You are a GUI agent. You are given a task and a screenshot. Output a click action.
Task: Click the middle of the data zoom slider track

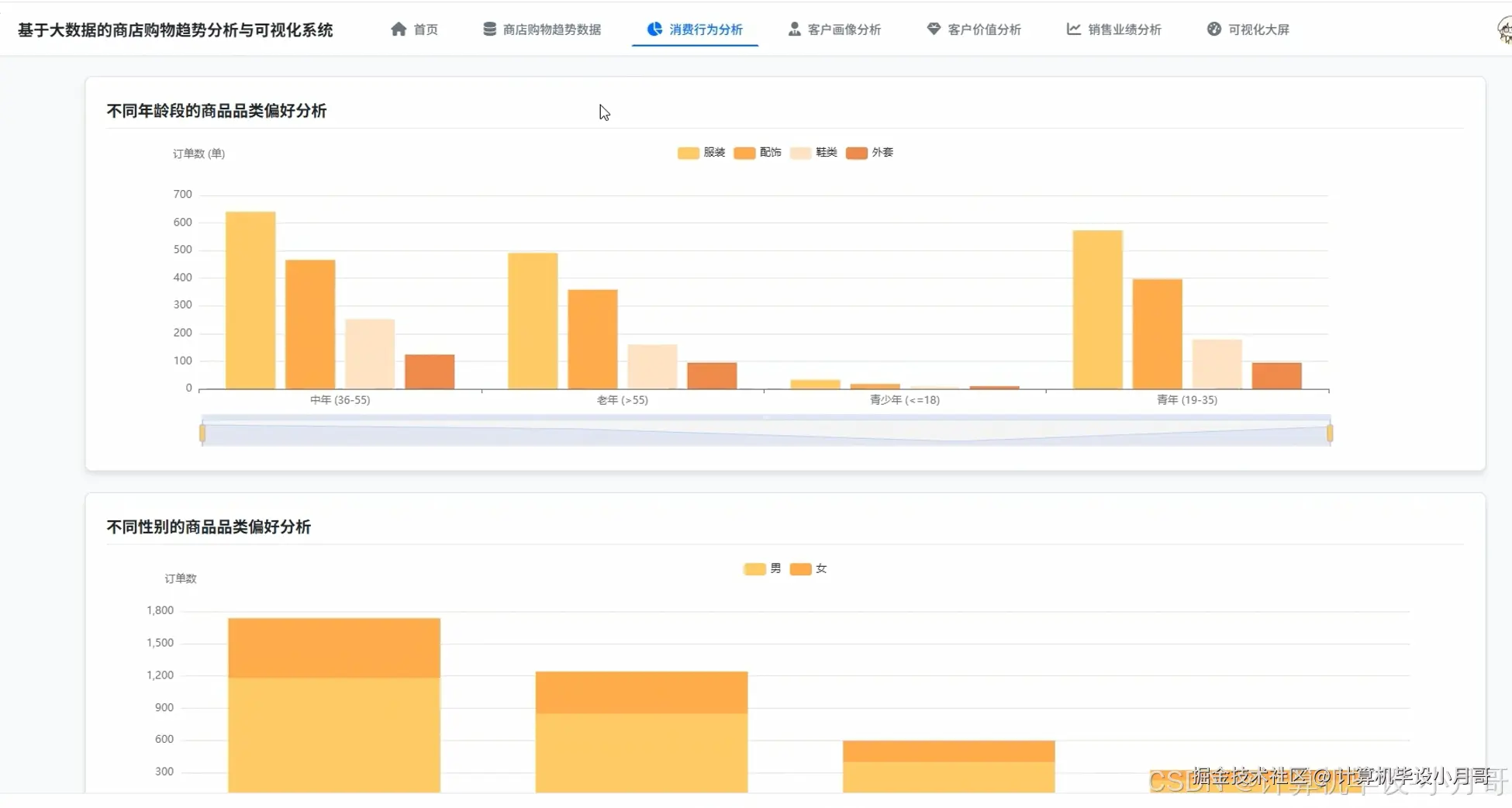point(766,433)
